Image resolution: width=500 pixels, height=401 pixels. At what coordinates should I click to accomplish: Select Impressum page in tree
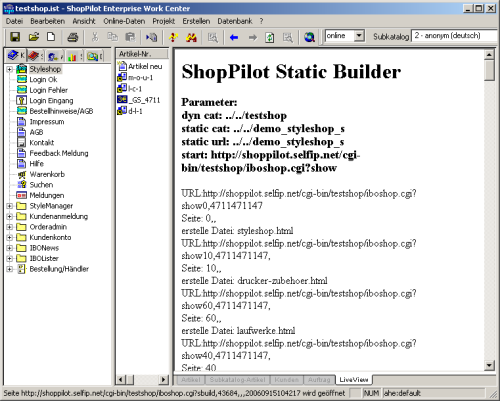[x=47, y=122]
